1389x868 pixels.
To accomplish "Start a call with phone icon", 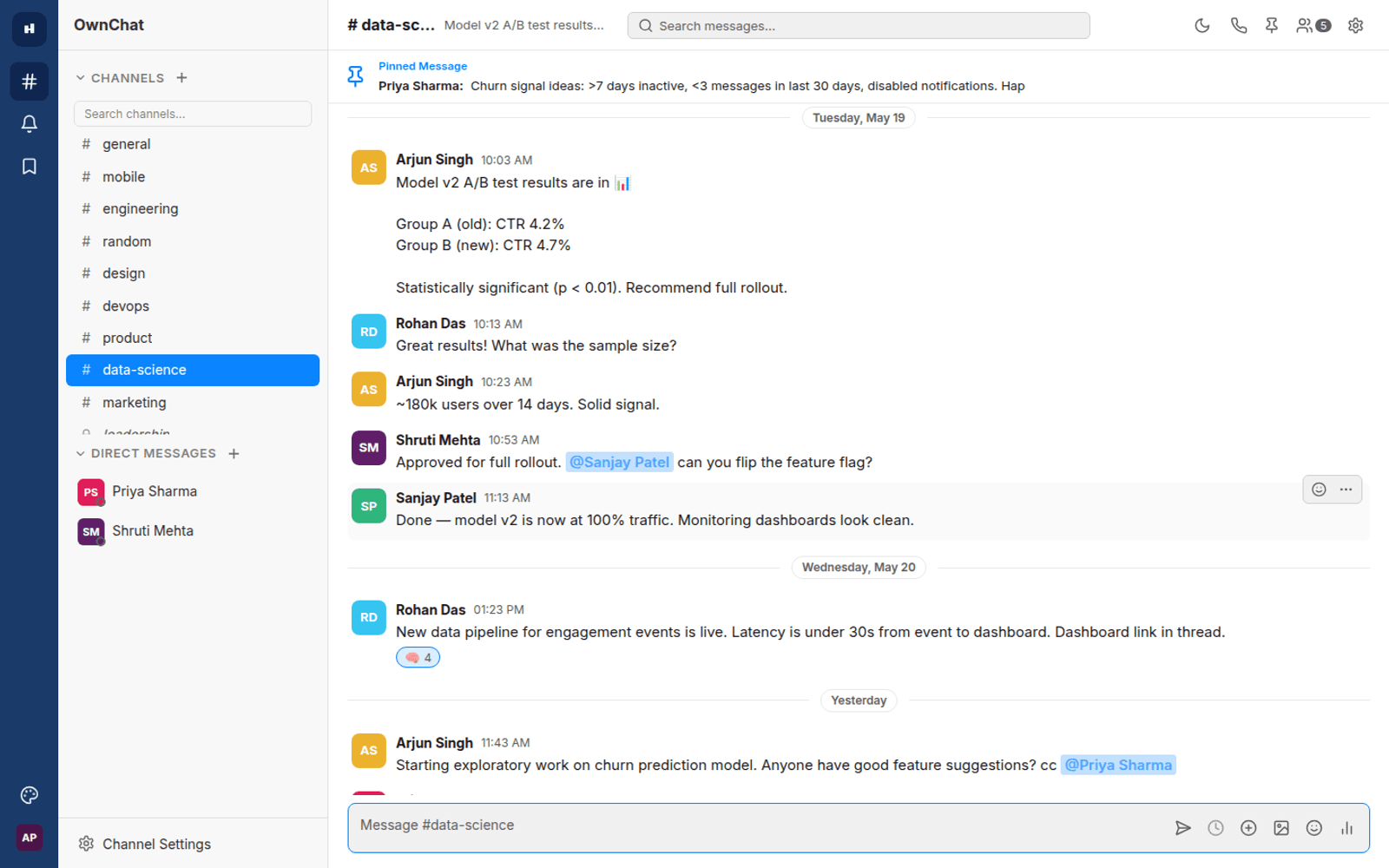I will pos(1239,25).
